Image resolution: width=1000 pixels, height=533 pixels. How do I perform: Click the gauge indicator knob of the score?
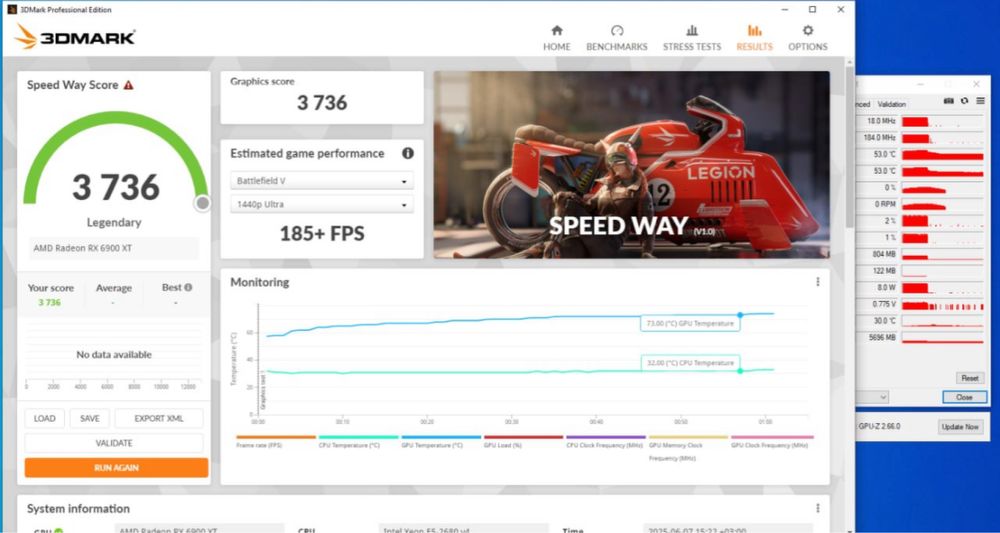pos(203,203)
